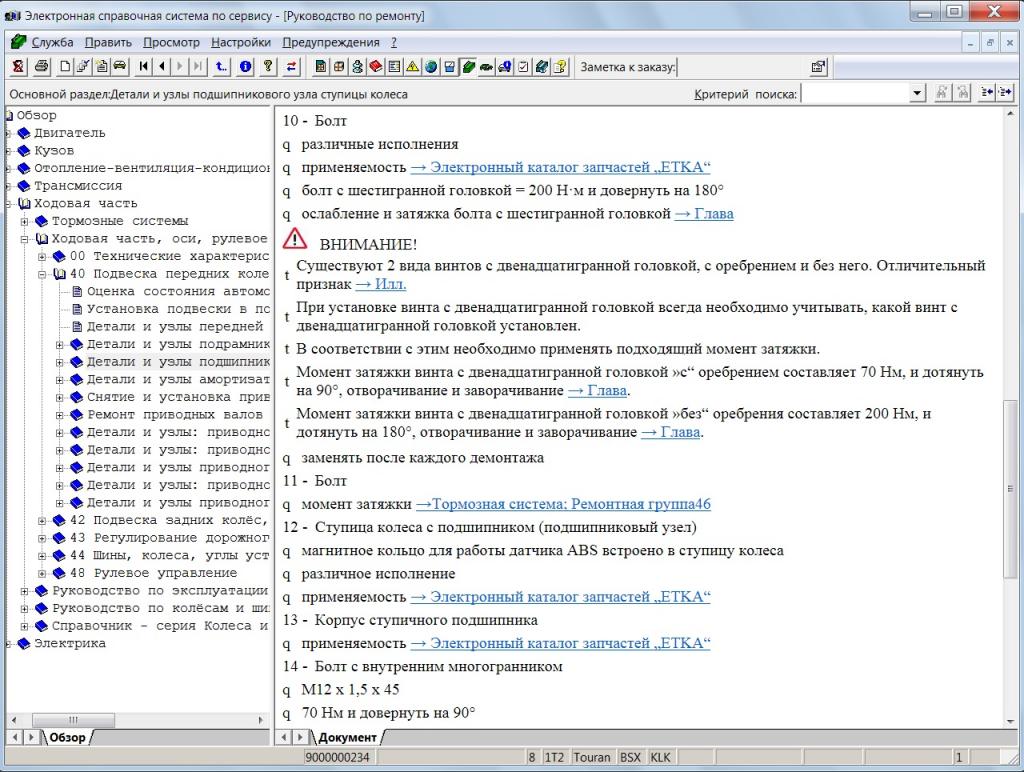
Task: Click the Критерий поиска input field
Action: coord(856,93)
